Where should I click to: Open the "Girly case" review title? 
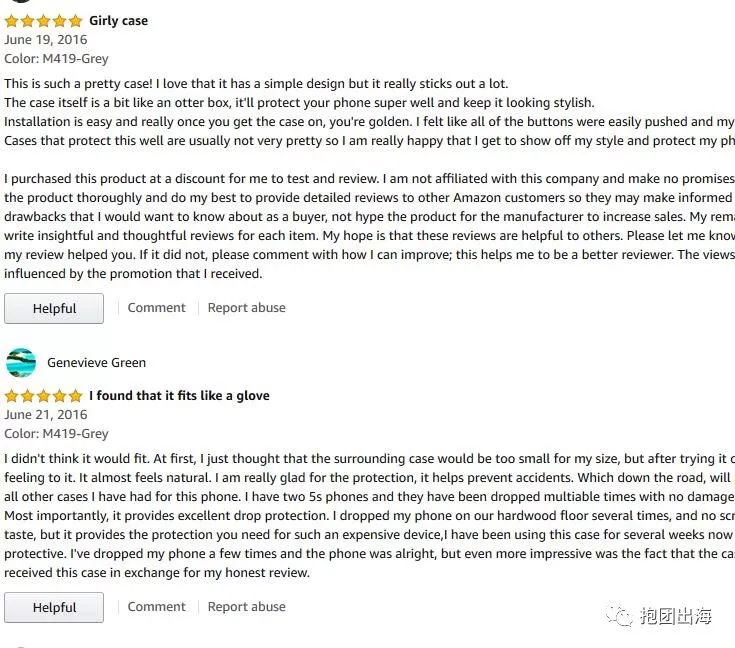(x=118, y=21)
